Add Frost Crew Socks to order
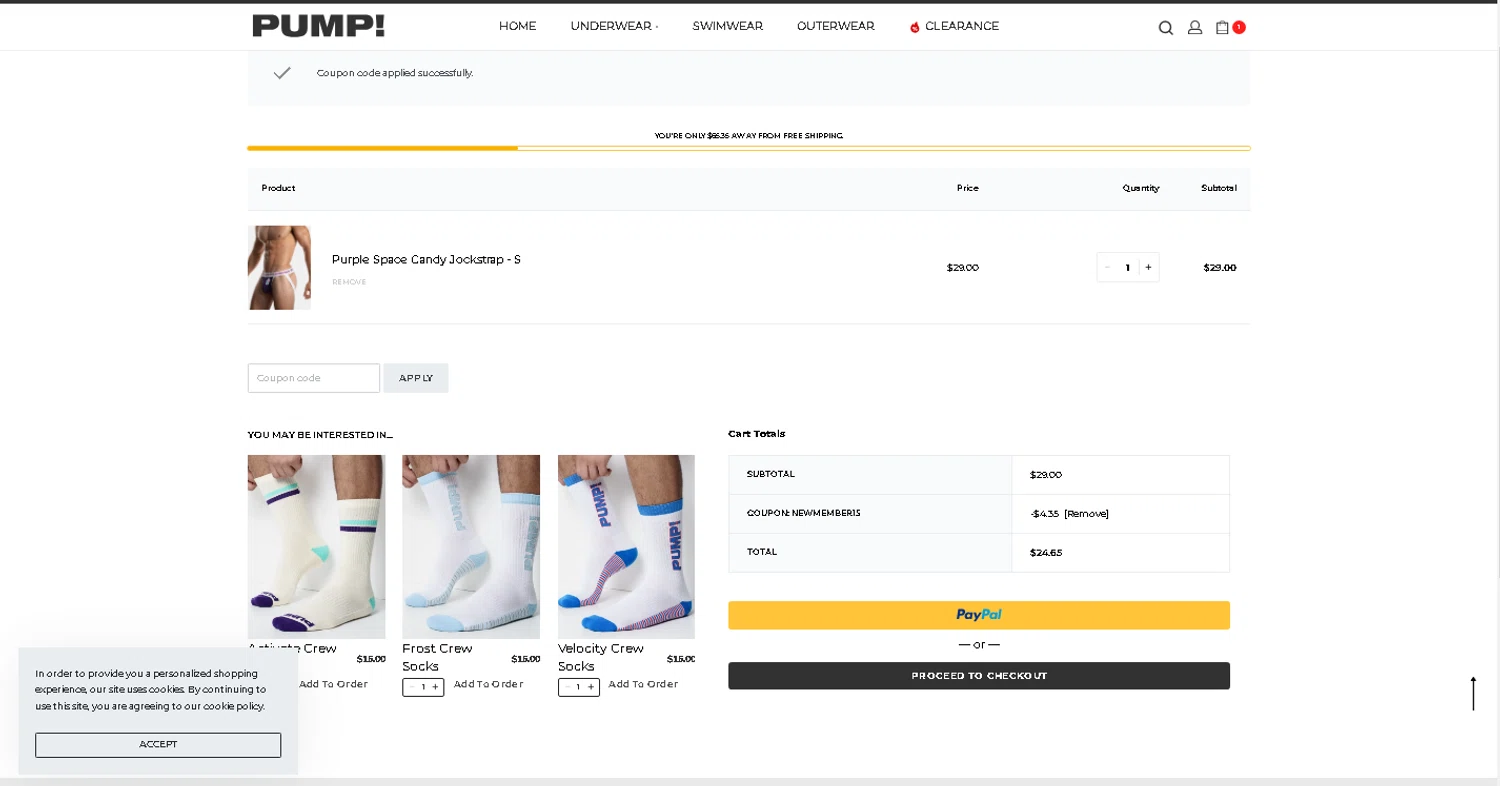Viewport: 1500px width, 786px height. click(488, 684)
